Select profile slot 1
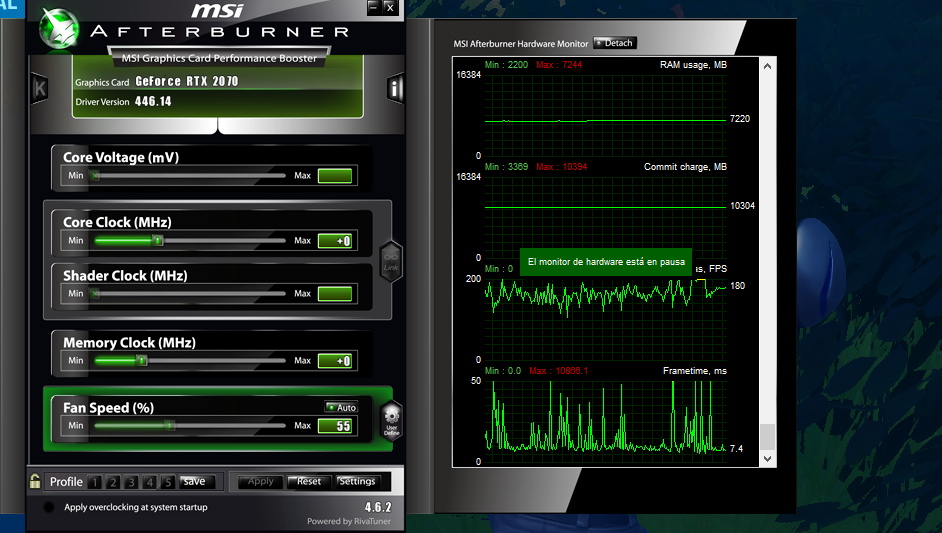942x533 pixels. click(94, 482)
